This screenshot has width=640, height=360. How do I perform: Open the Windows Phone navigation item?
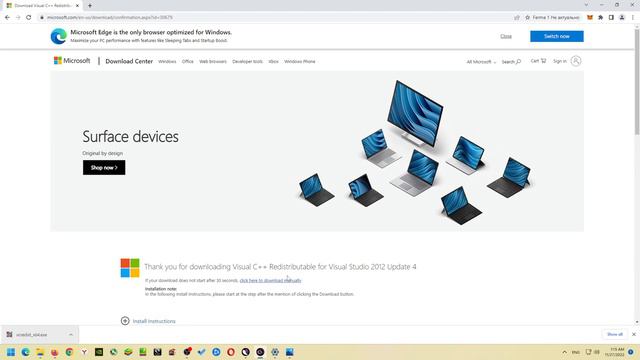pos(300,62)
